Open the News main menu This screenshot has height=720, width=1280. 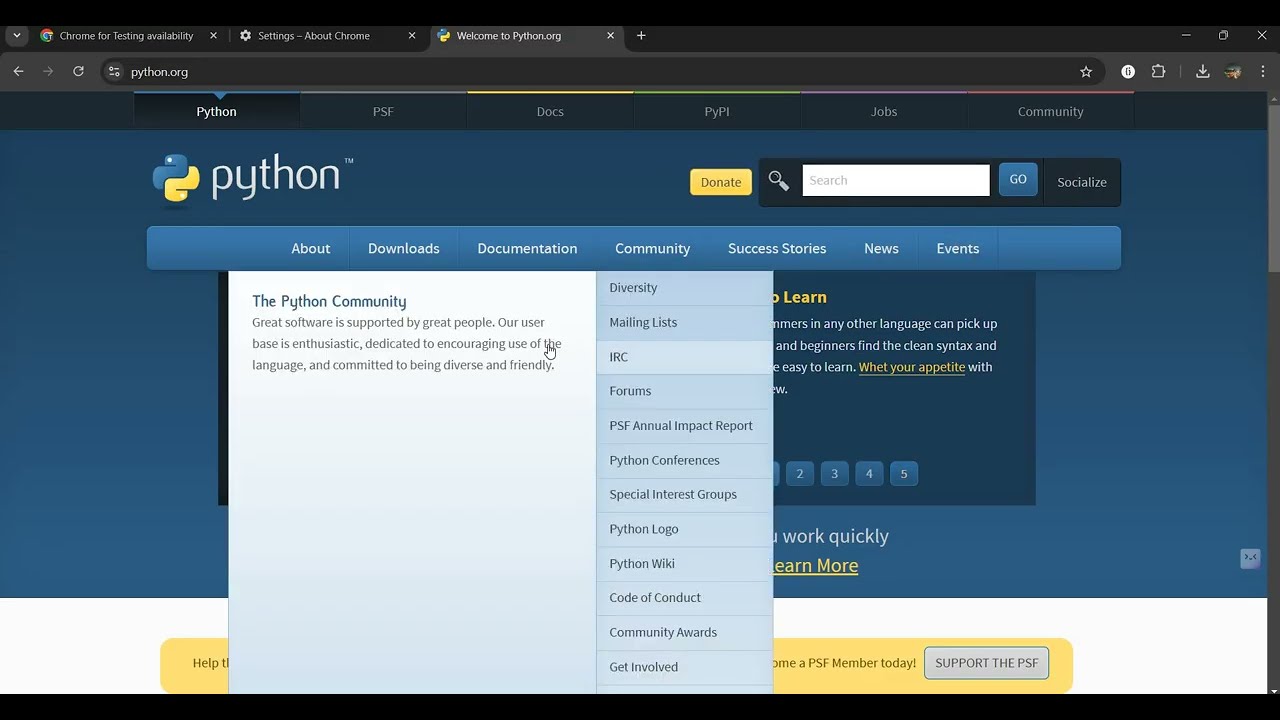pos(881,248)
